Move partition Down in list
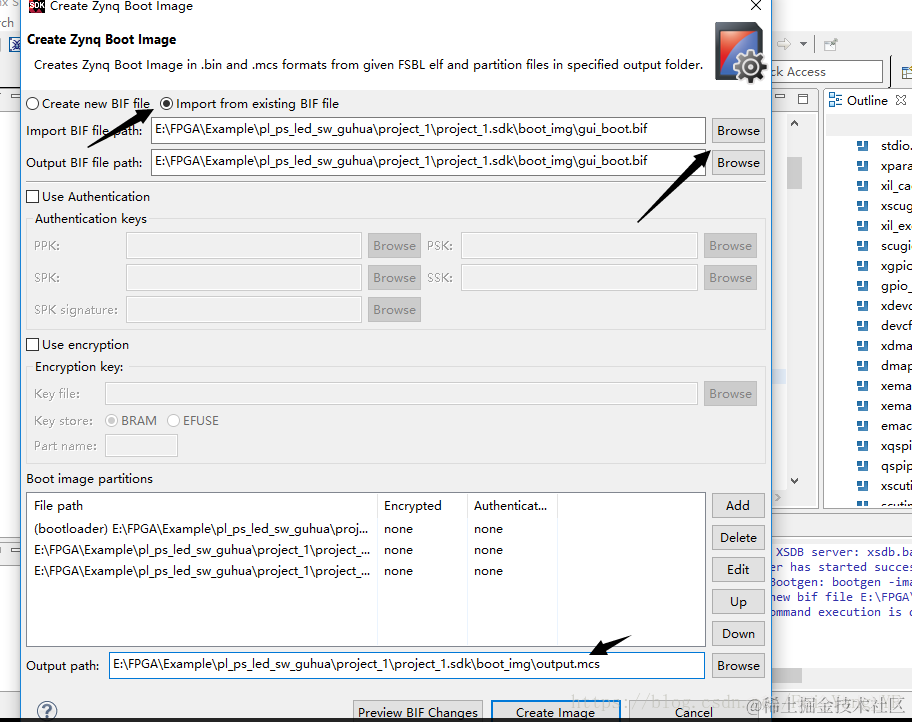This screenshot has height=722, width=912. pos(738,634)
